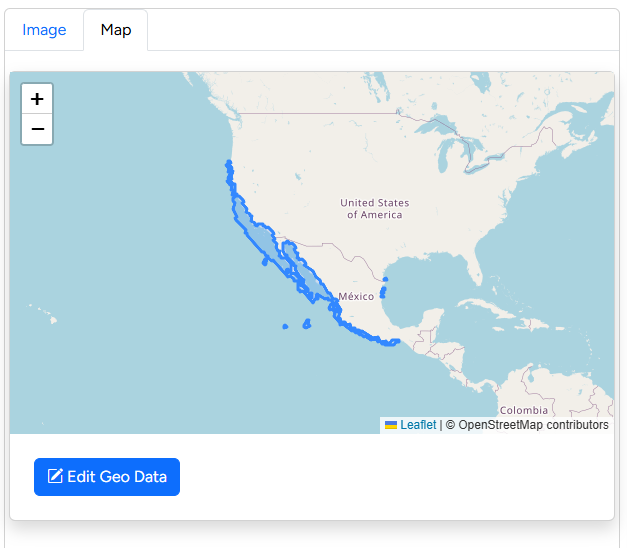Select the Map tab
This screenshot has height=548, width=627.
116,30
